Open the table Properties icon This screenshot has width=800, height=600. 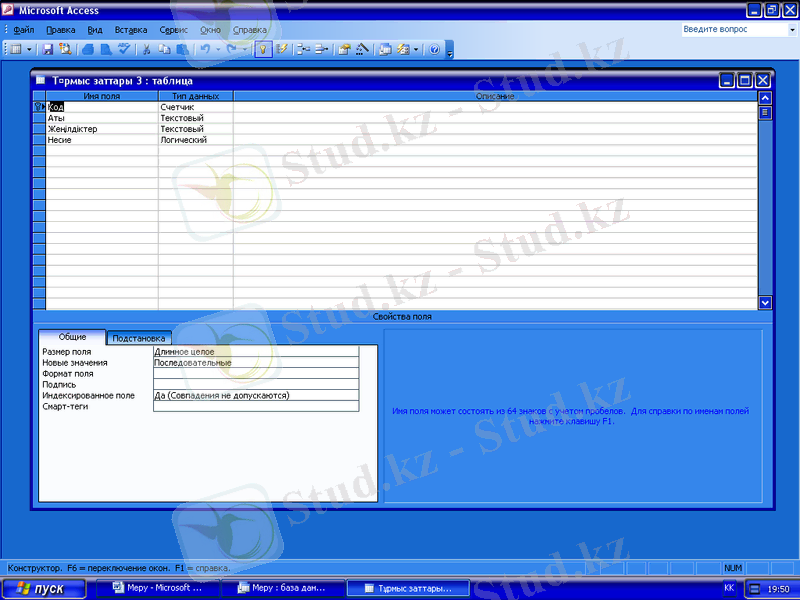click(x=344, y=49)
